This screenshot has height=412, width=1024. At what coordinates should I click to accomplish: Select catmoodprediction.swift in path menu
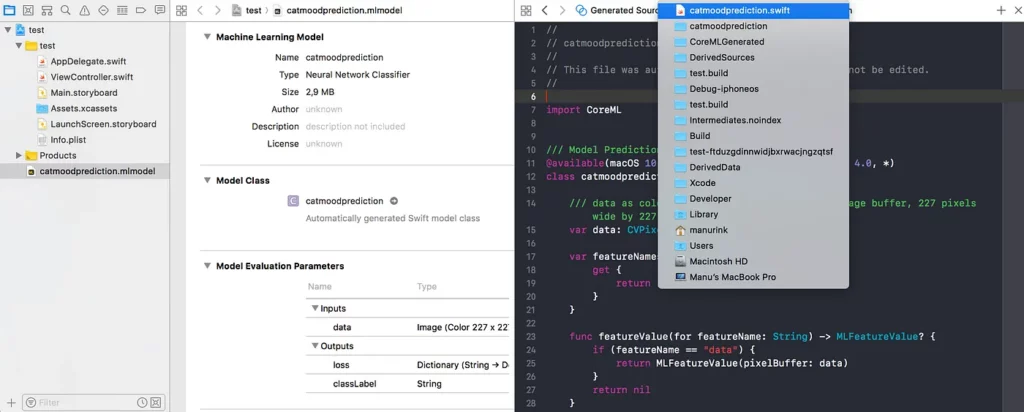point(753,10)
